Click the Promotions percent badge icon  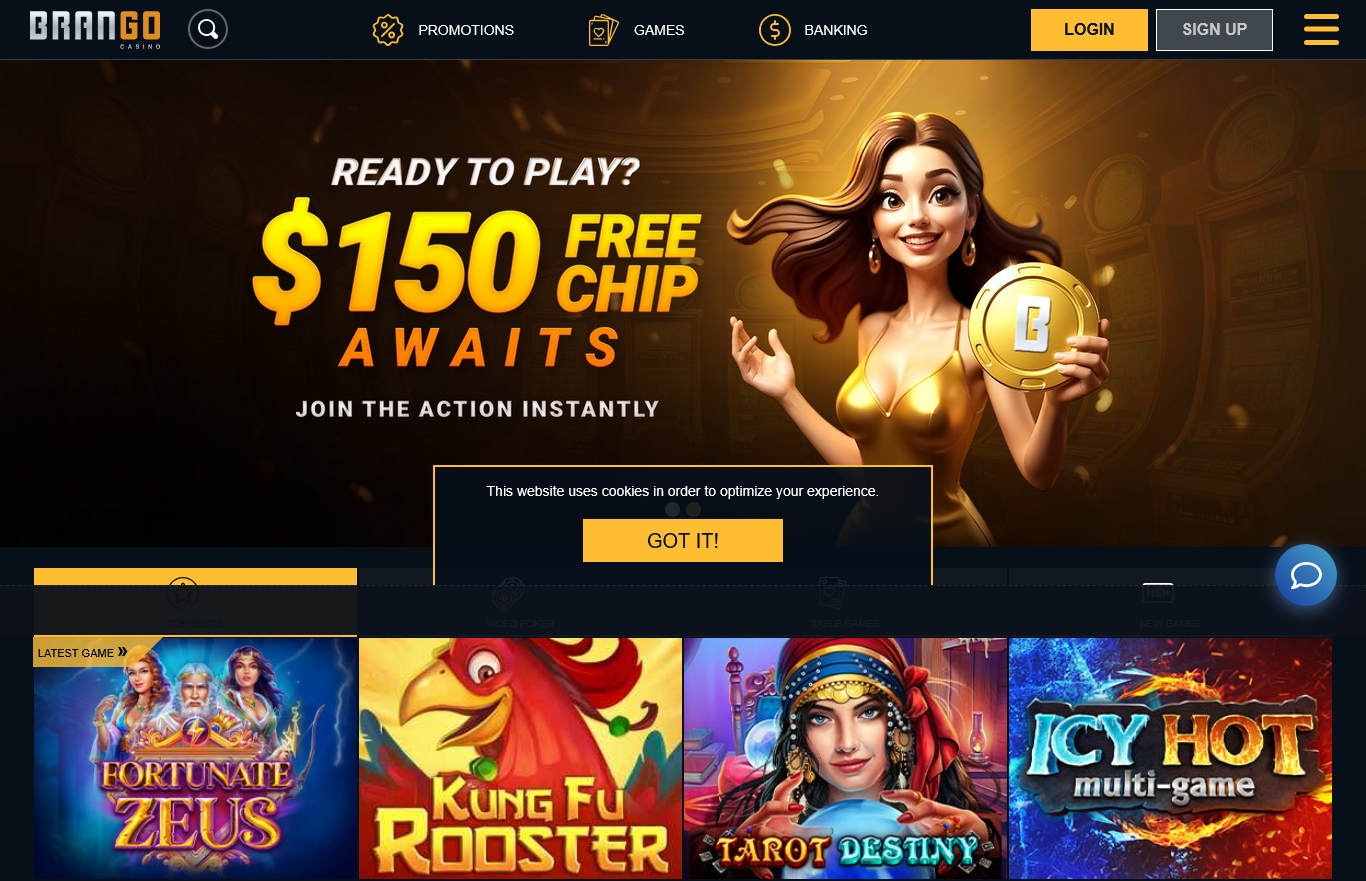[387, 30]
